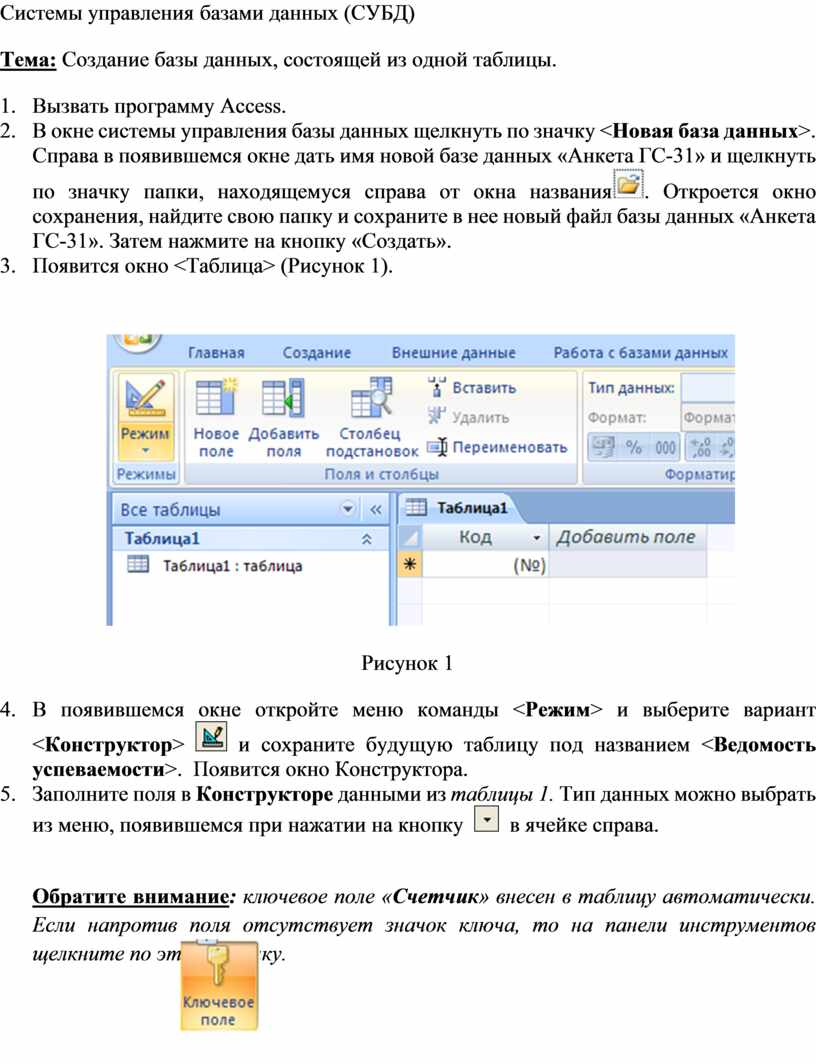Collapse the Таблица1 group chevron
816x1064 pixels.
[x=366, y=539]
